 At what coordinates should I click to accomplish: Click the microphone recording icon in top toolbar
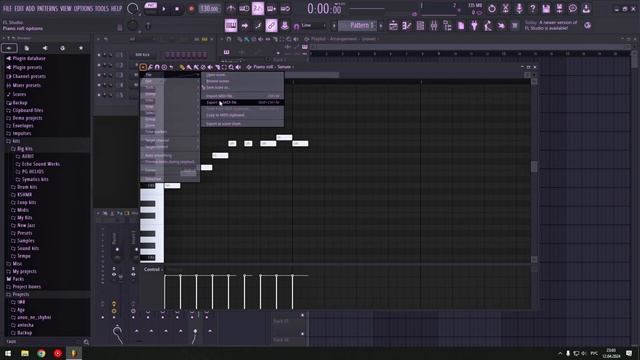(519, 8)
